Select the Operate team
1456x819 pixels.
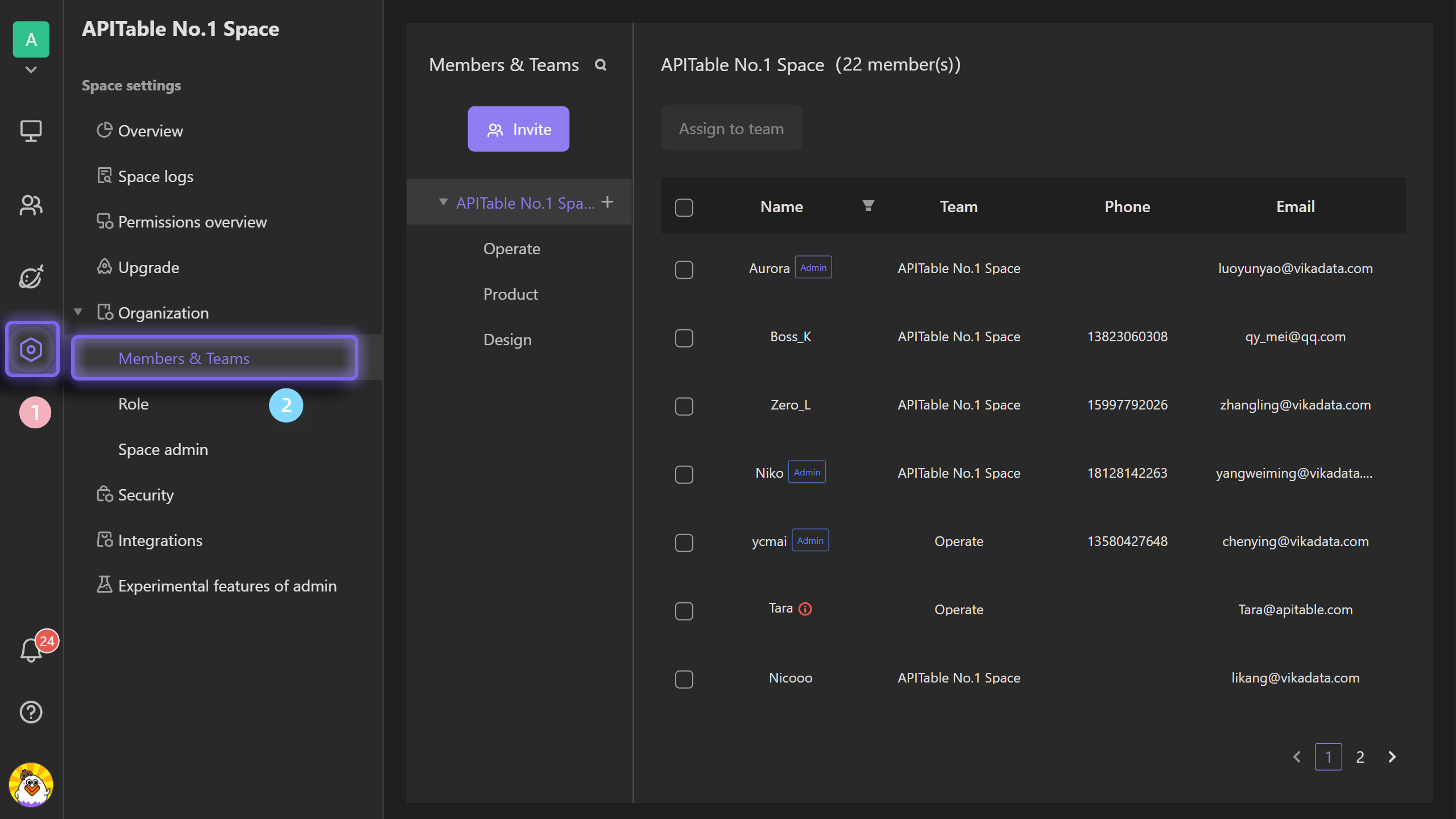512,249
